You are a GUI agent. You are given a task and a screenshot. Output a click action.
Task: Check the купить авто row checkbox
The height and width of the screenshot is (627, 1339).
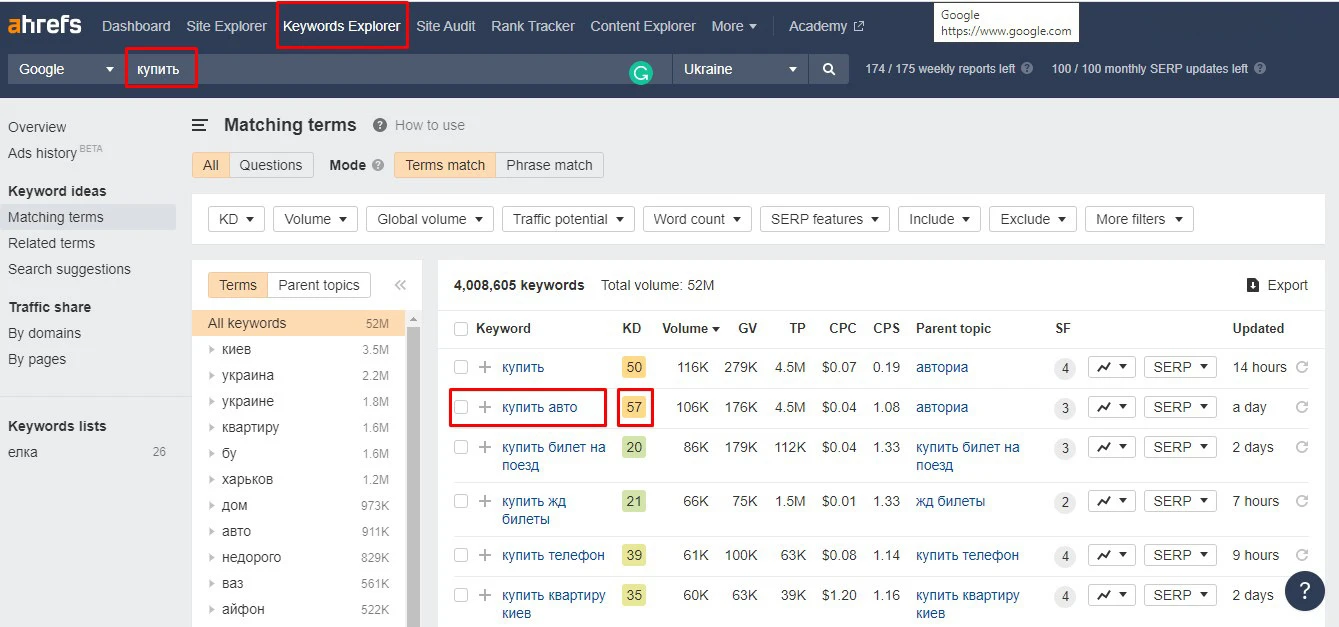[461, 407]
